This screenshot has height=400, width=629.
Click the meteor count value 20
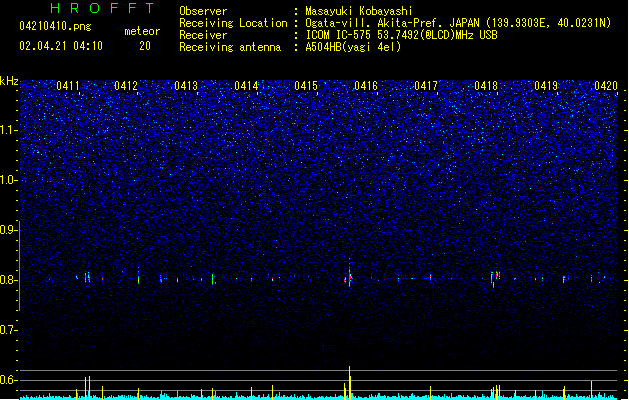(145, 46)
